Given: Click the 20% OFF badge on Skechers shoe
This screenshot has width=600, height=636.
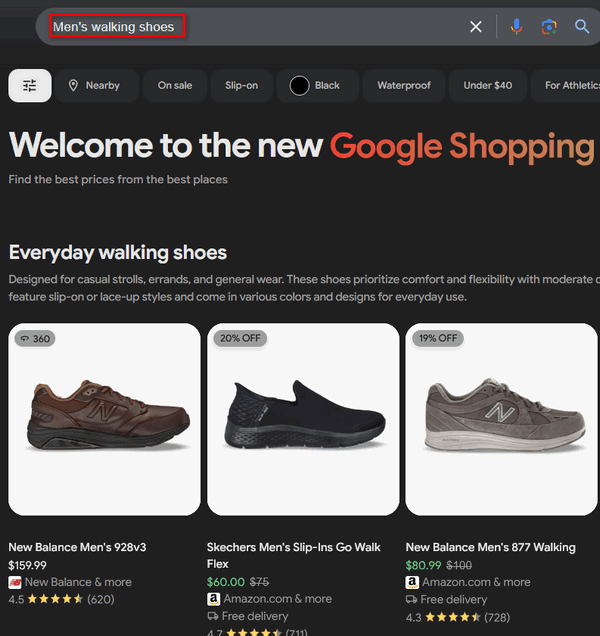Looking at the screenshot, I should [x=239, y=339].
